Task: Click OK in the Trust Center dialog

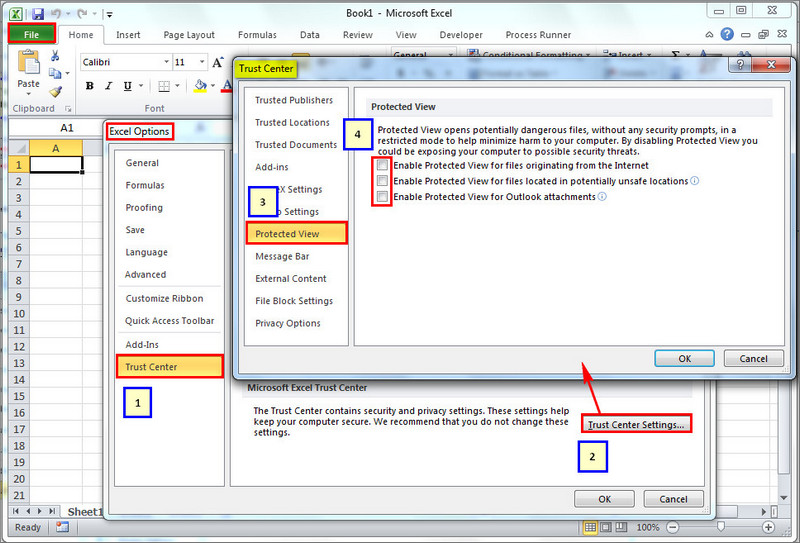Action: (x=684, y=358)
